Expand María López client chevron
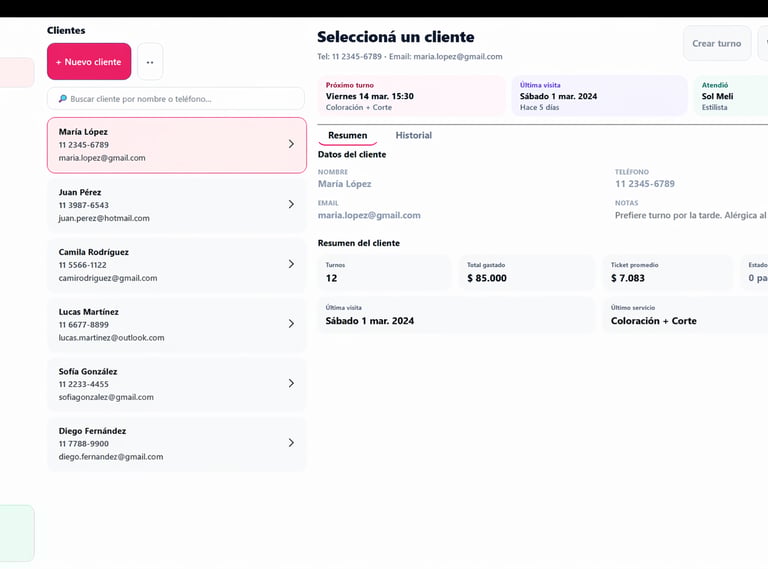Image resolution: width=768 pixels, height=569 pixels. 291,144
